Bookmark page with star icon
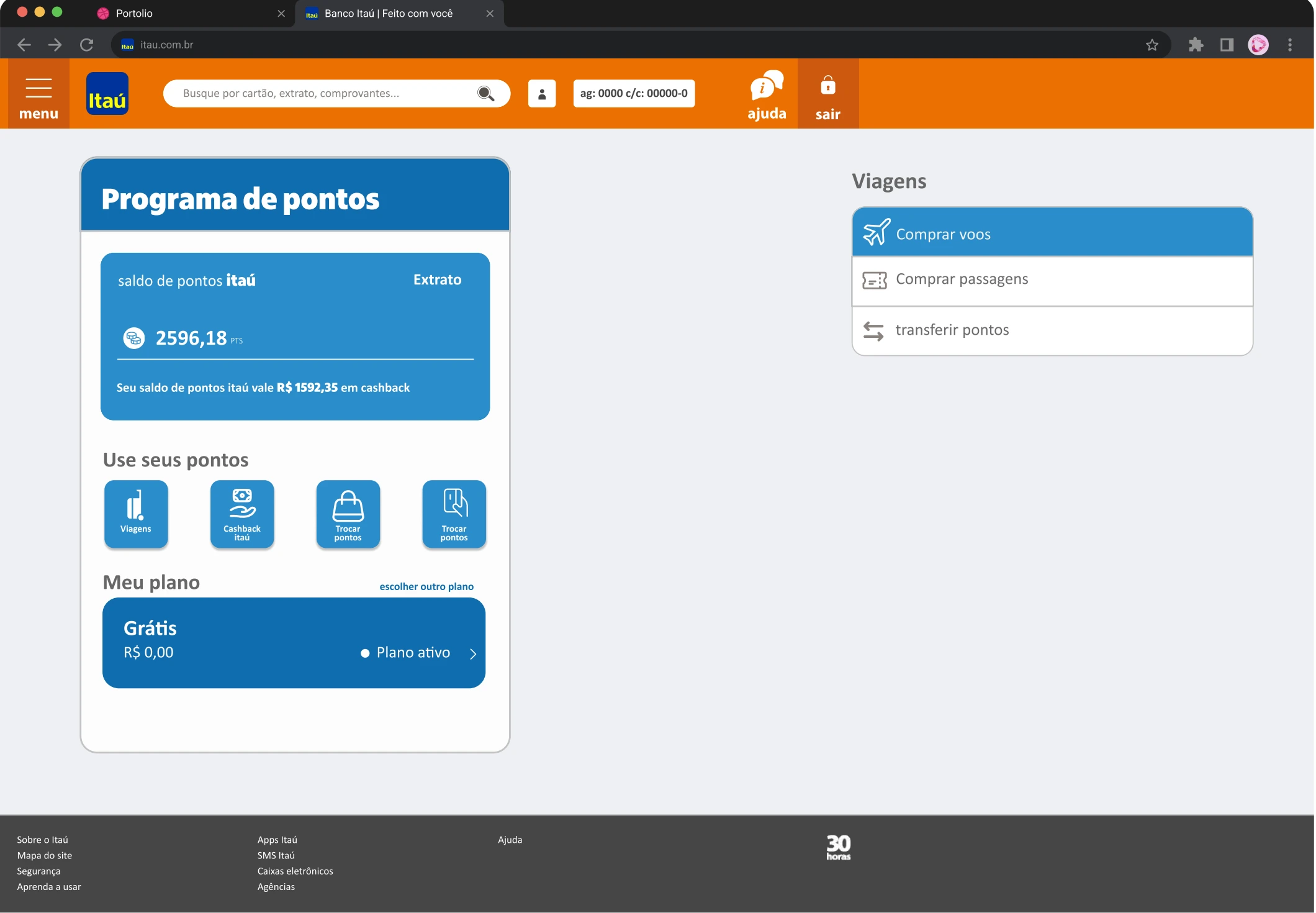 1152,45
